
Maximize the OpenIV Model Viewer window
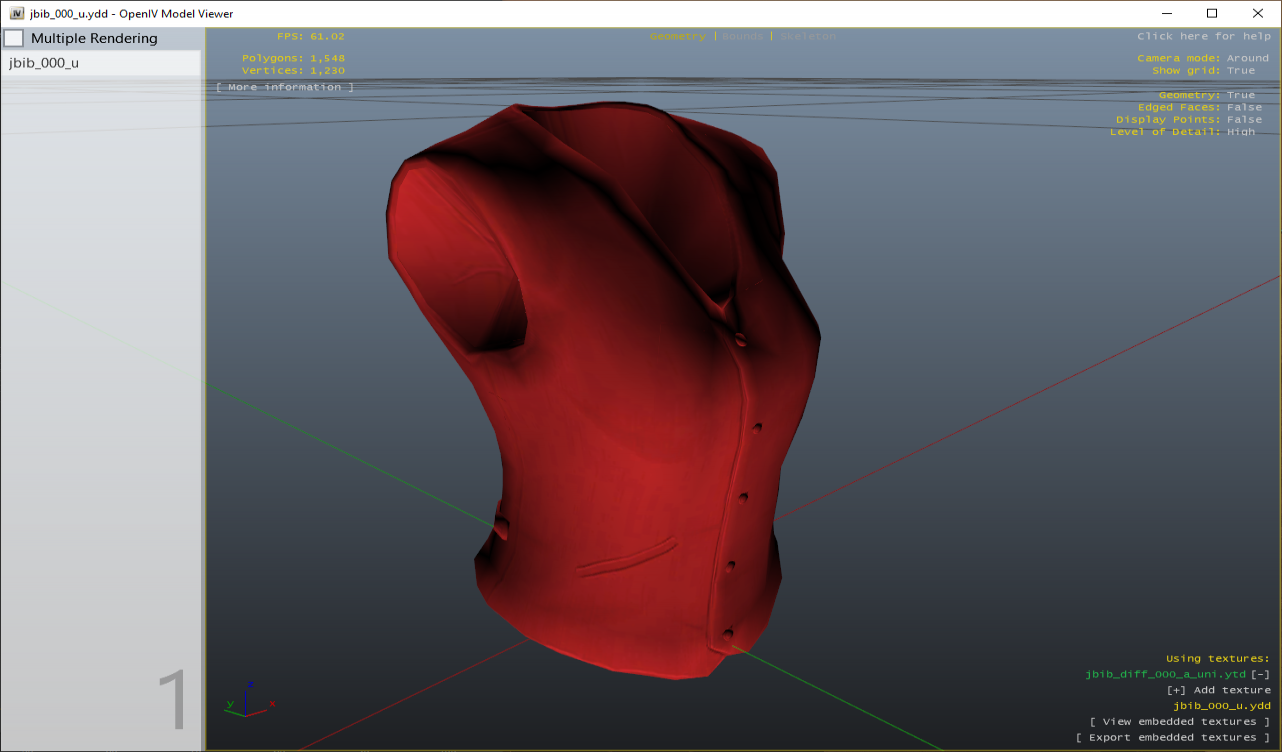tap(1212, 13)
